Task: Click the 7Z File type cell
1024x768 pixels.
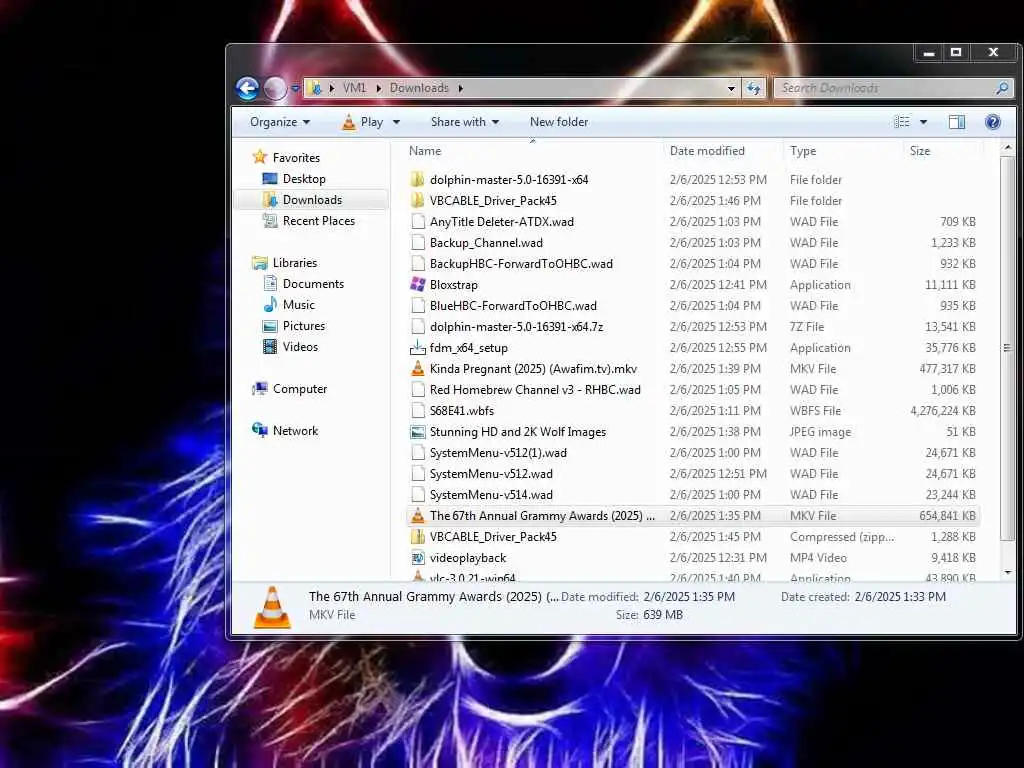Action: coord(807,327)
